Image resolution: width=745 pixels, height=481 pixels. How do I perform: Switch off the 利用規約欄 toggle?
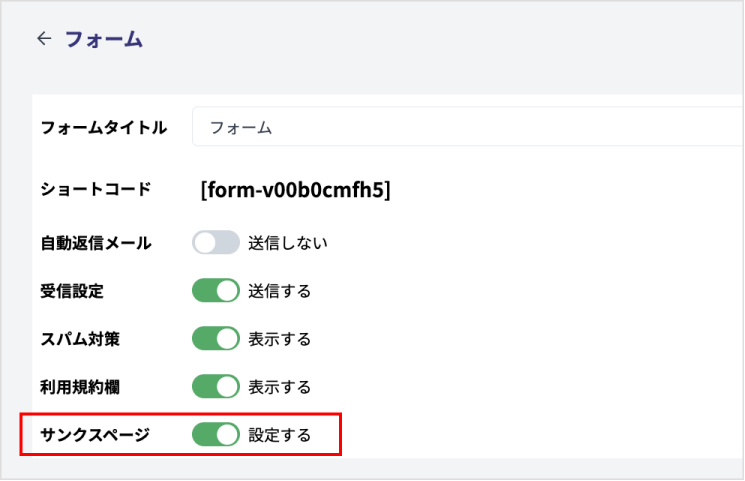216,386
